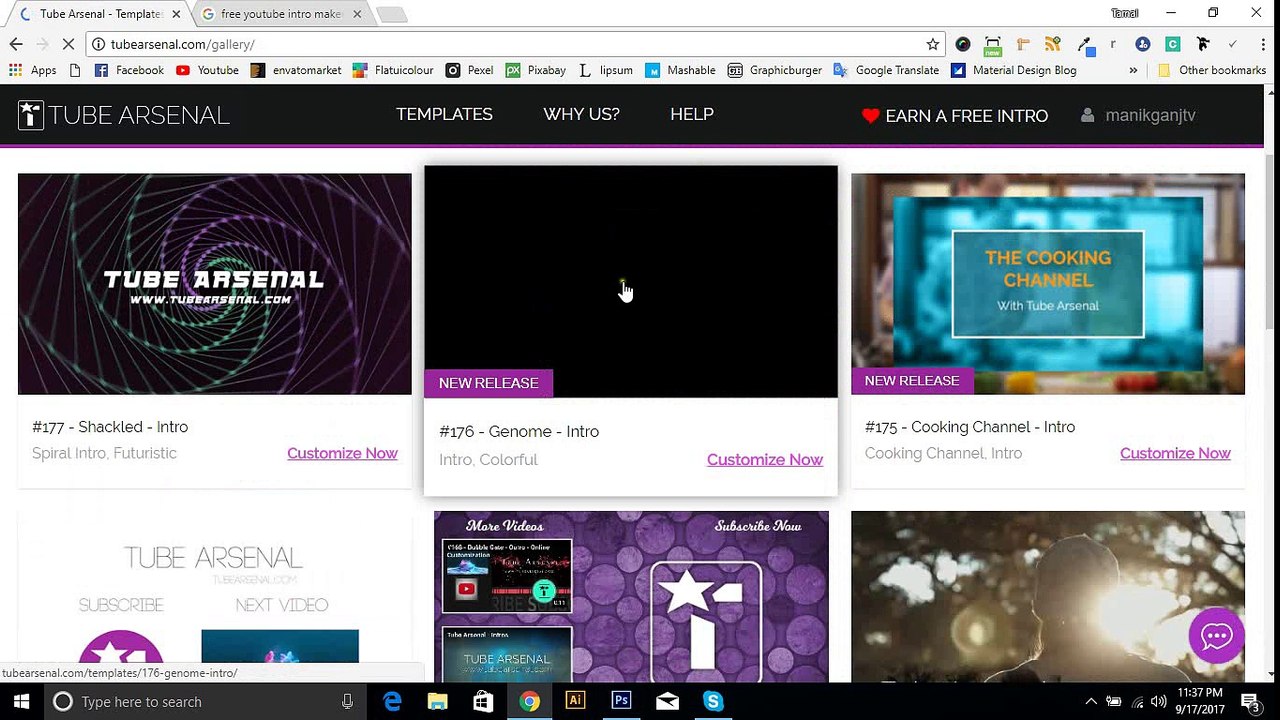Click the heart icon beside Earn a Free Intro
The image size is (1280, 720).
[870, 116]
